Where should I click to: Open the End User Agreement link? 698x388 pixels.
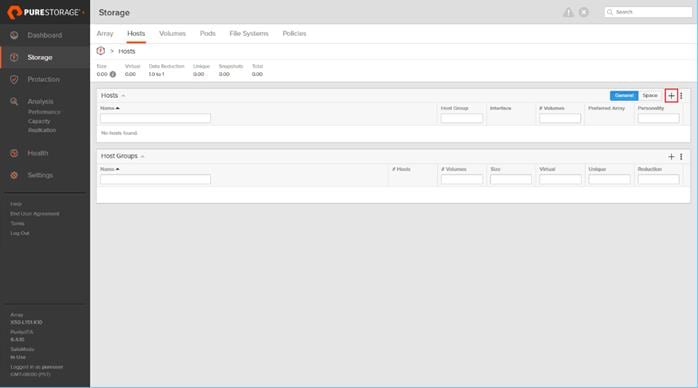(x=35, y=214)
